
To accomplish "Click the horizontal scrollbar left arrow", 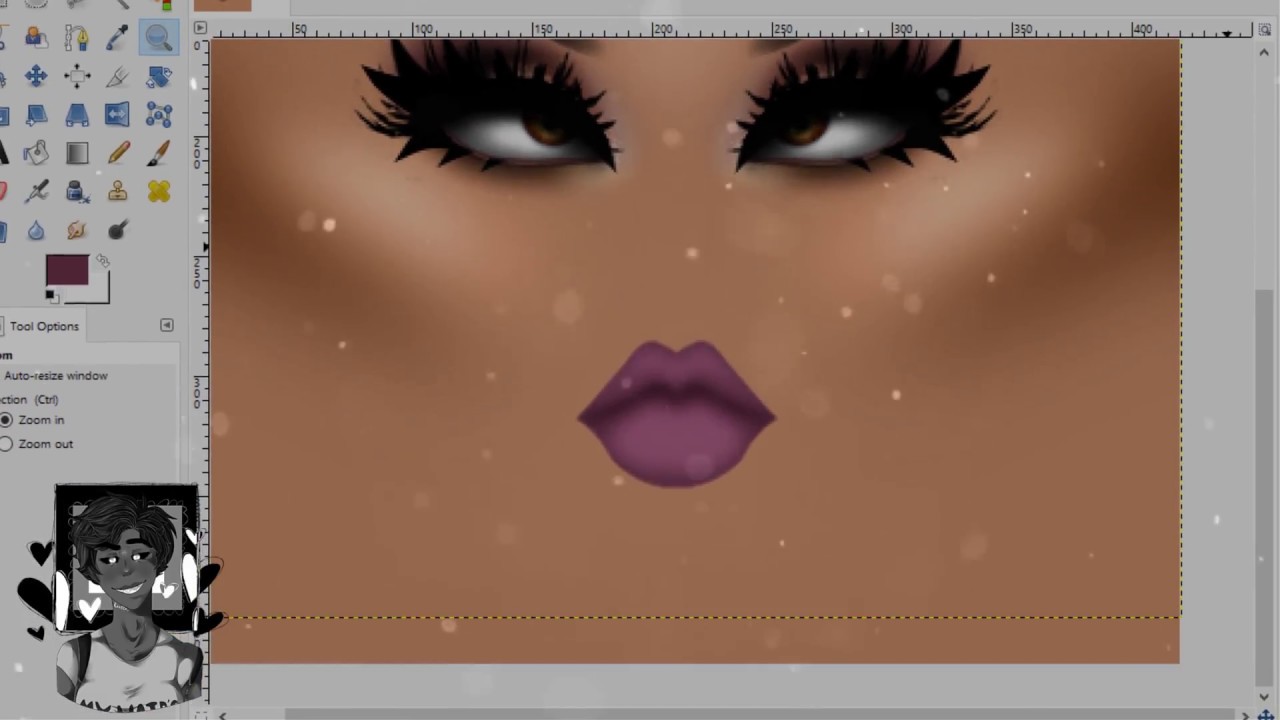I will pos(222,715).
